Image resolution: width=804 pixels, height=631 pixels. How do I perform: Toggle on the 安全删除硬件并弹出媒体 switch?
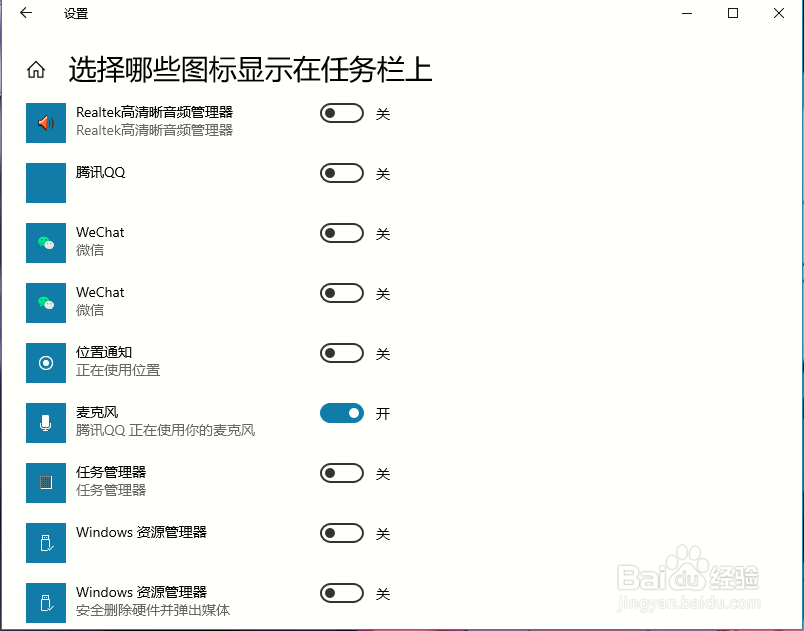[x=341, y=593]
